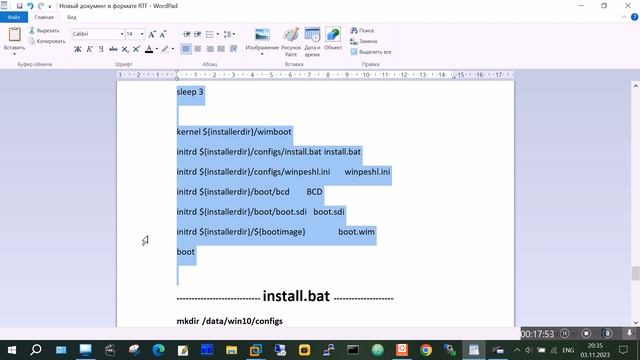Screen dimensions: 640x360
Task: Redo the last action
Action: tap(40, 6)
